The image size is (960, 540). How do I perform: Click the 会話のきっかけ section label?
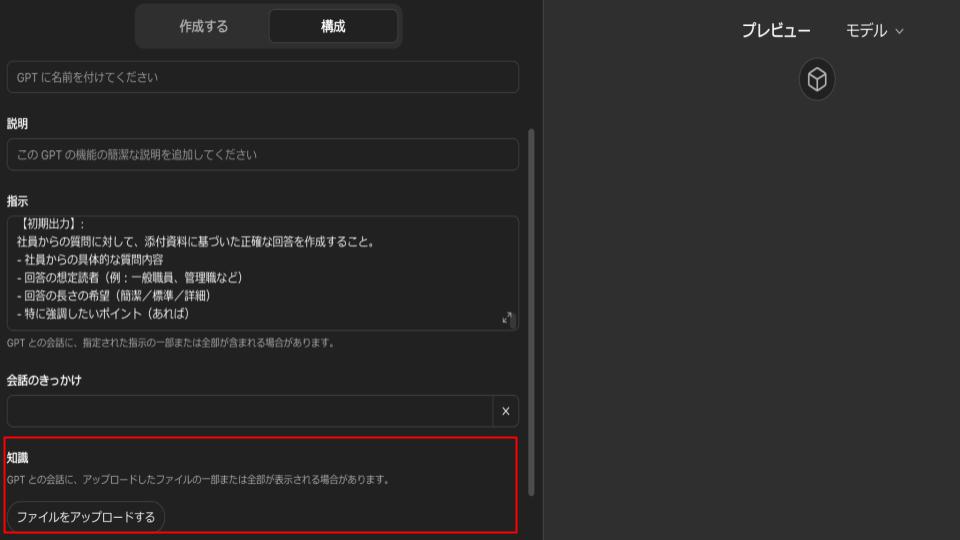coord(44,380)
